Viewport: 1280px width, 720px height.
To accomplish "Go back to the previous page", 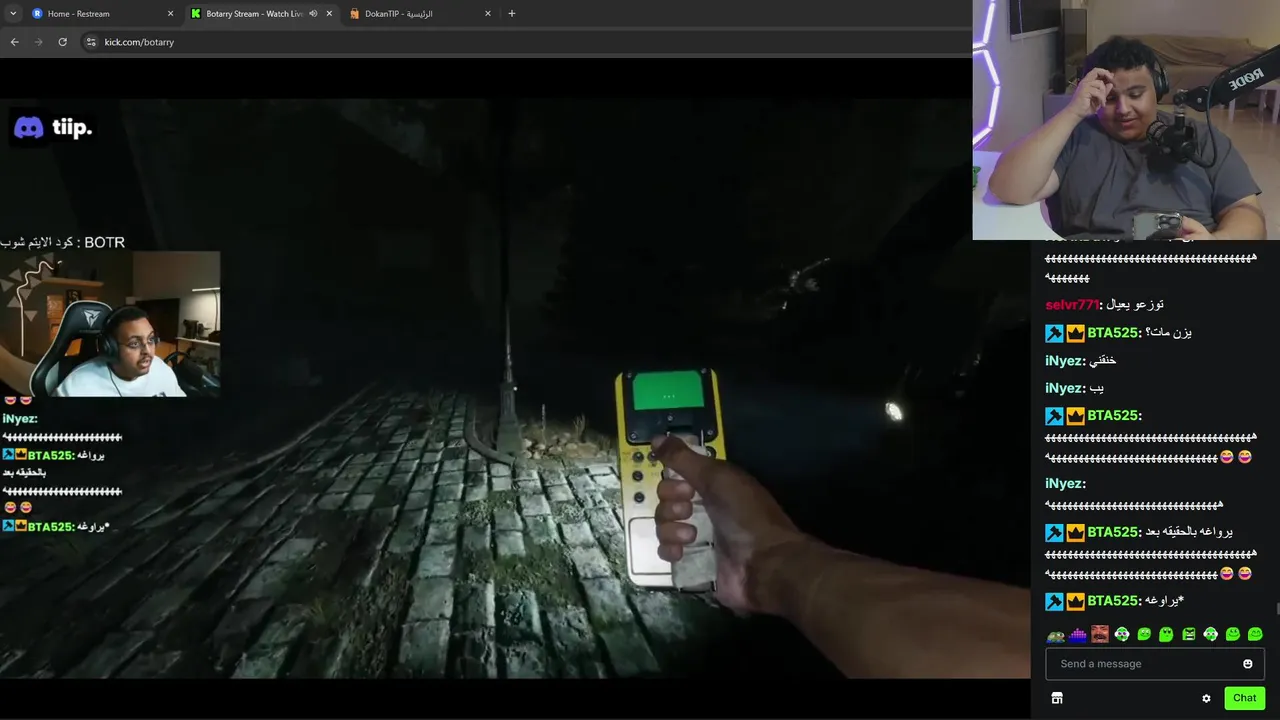I will coord(14,42).
